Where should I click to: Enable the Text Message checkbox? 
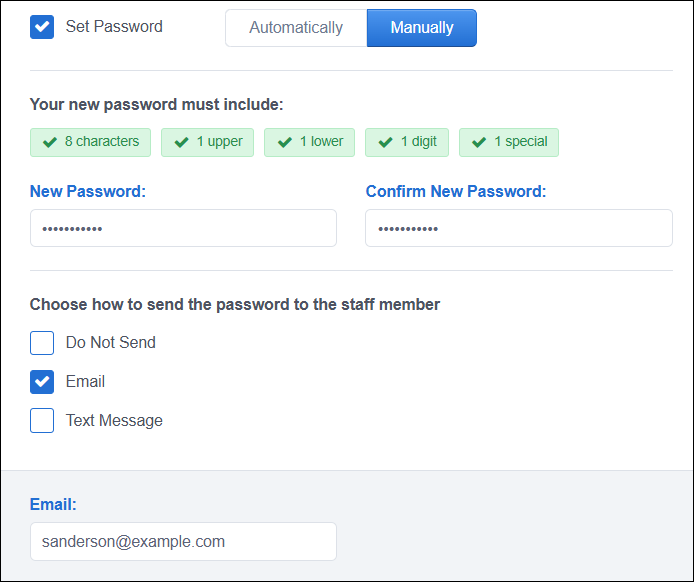click(42, 420)
